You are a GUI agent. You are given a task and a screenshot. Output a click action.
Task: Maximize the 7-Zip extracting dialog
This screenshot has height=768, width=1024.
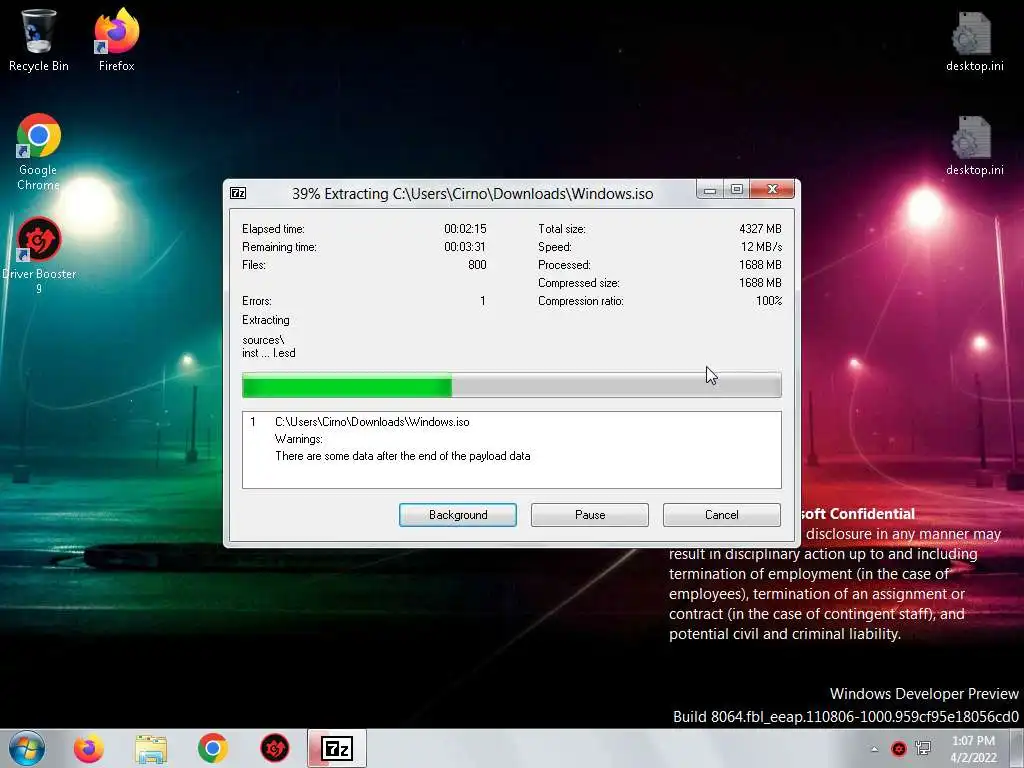pos(737,189)
